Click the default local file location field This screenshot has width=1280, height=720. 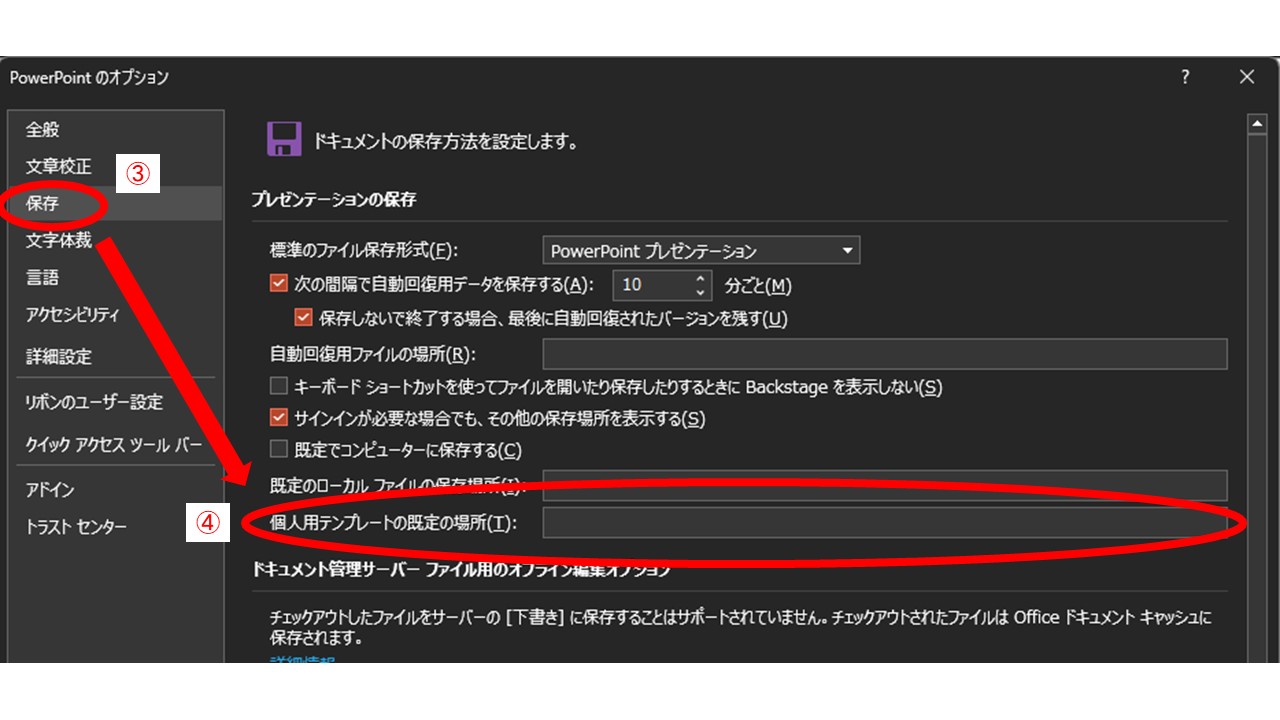(x=884, y=485)
